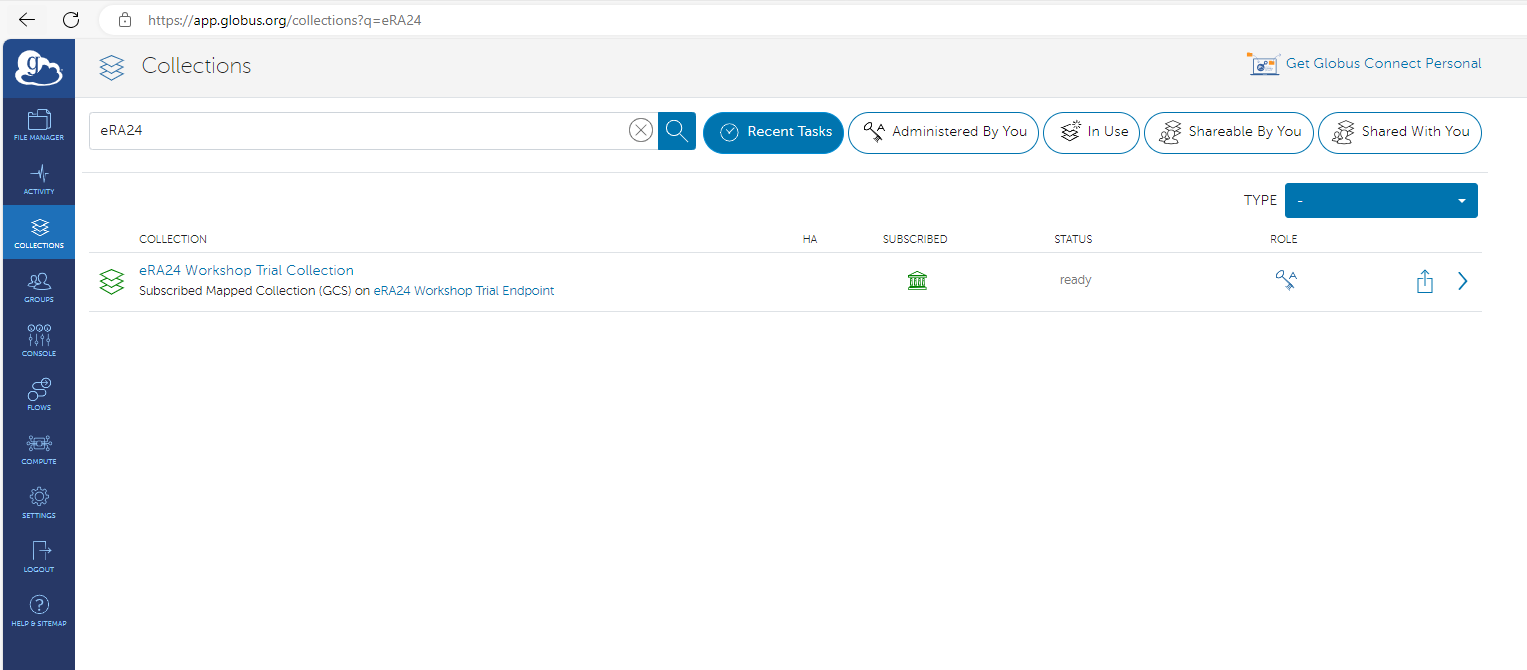Click the HA column header

click(x=810, y=239)
